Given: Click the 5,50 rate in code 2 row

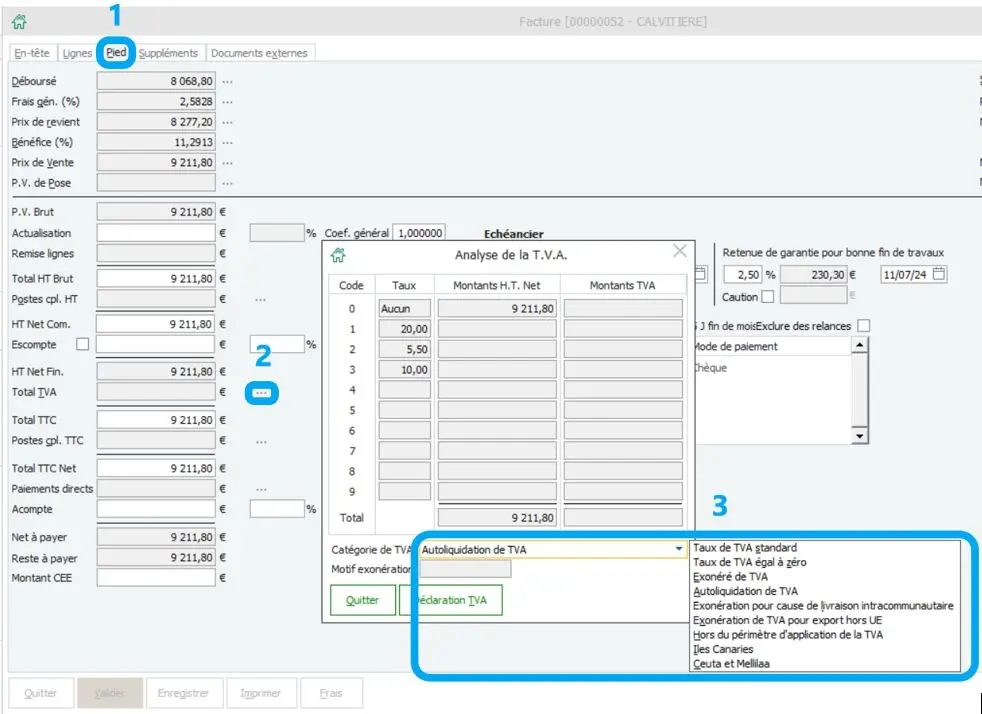Looking at the screenshot, I should click(x=405, y=349).
